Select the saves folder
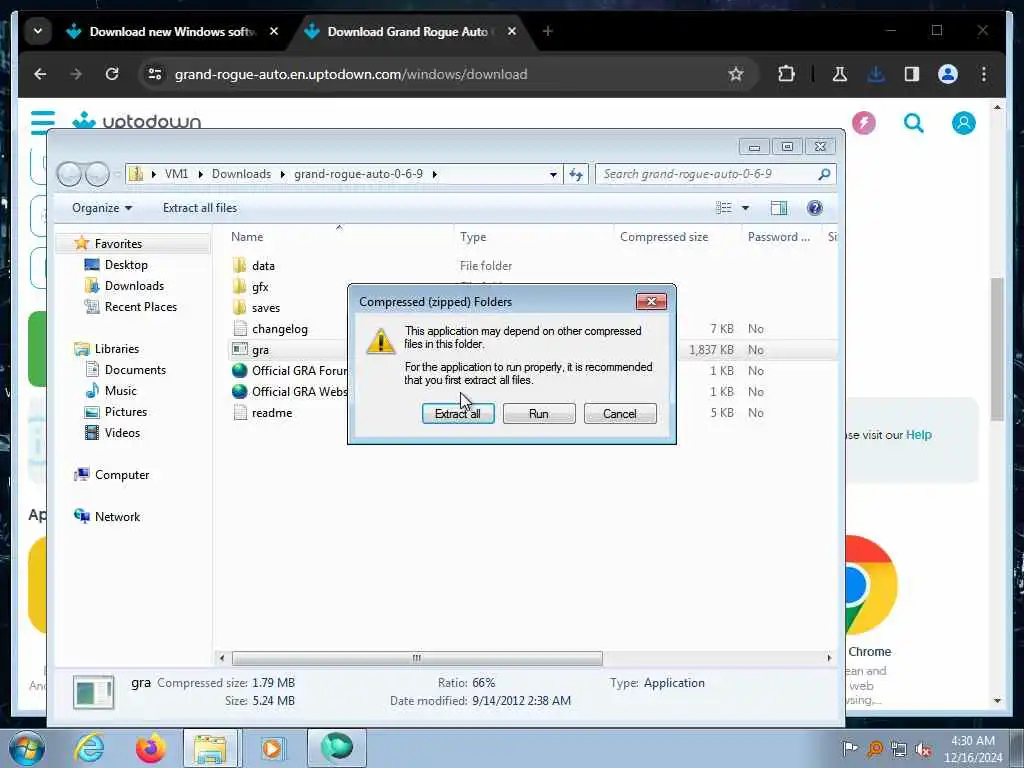The height and width of the screenshot is (768, 1024). point(265,308)
